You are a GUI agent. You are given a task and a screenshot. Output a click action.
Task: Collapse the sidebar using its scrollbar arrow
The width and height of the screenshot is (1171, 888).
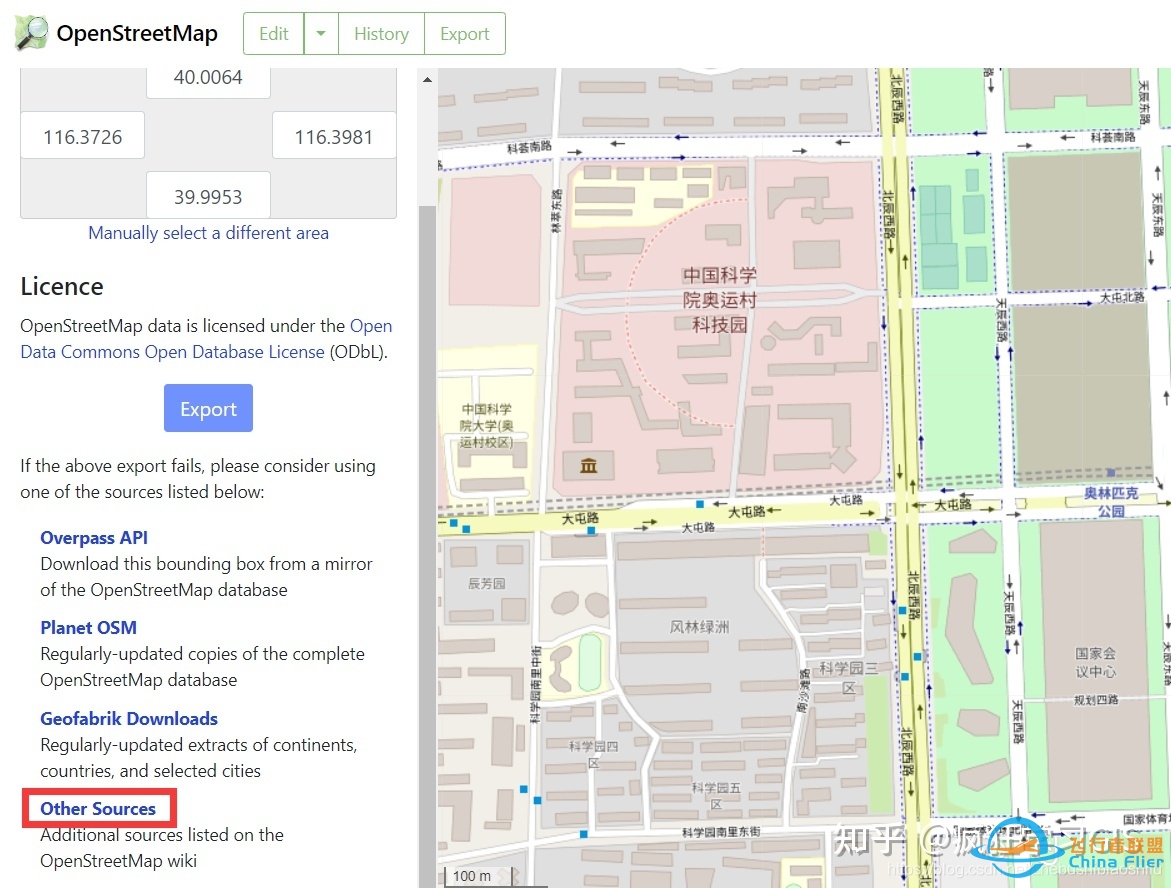pos(427,78)
